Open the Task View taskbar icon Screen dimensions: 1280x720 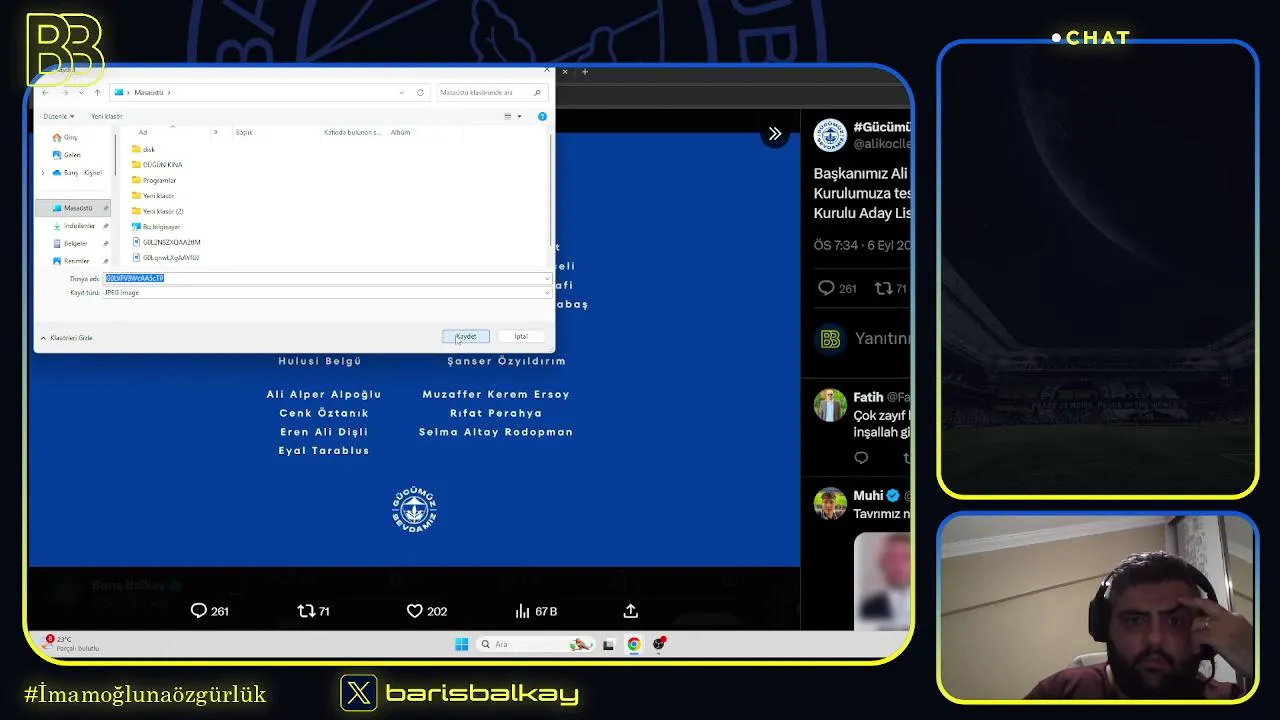pos(608,644)
